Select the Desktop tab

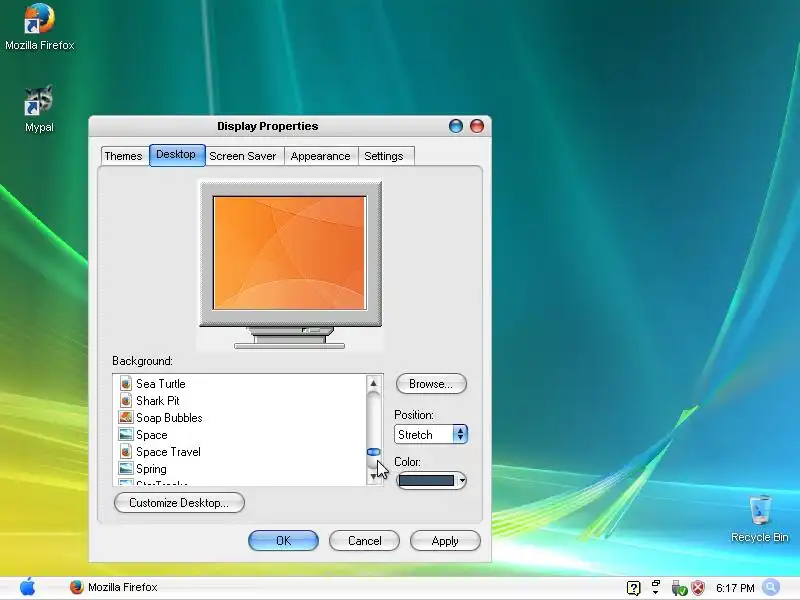177,155
